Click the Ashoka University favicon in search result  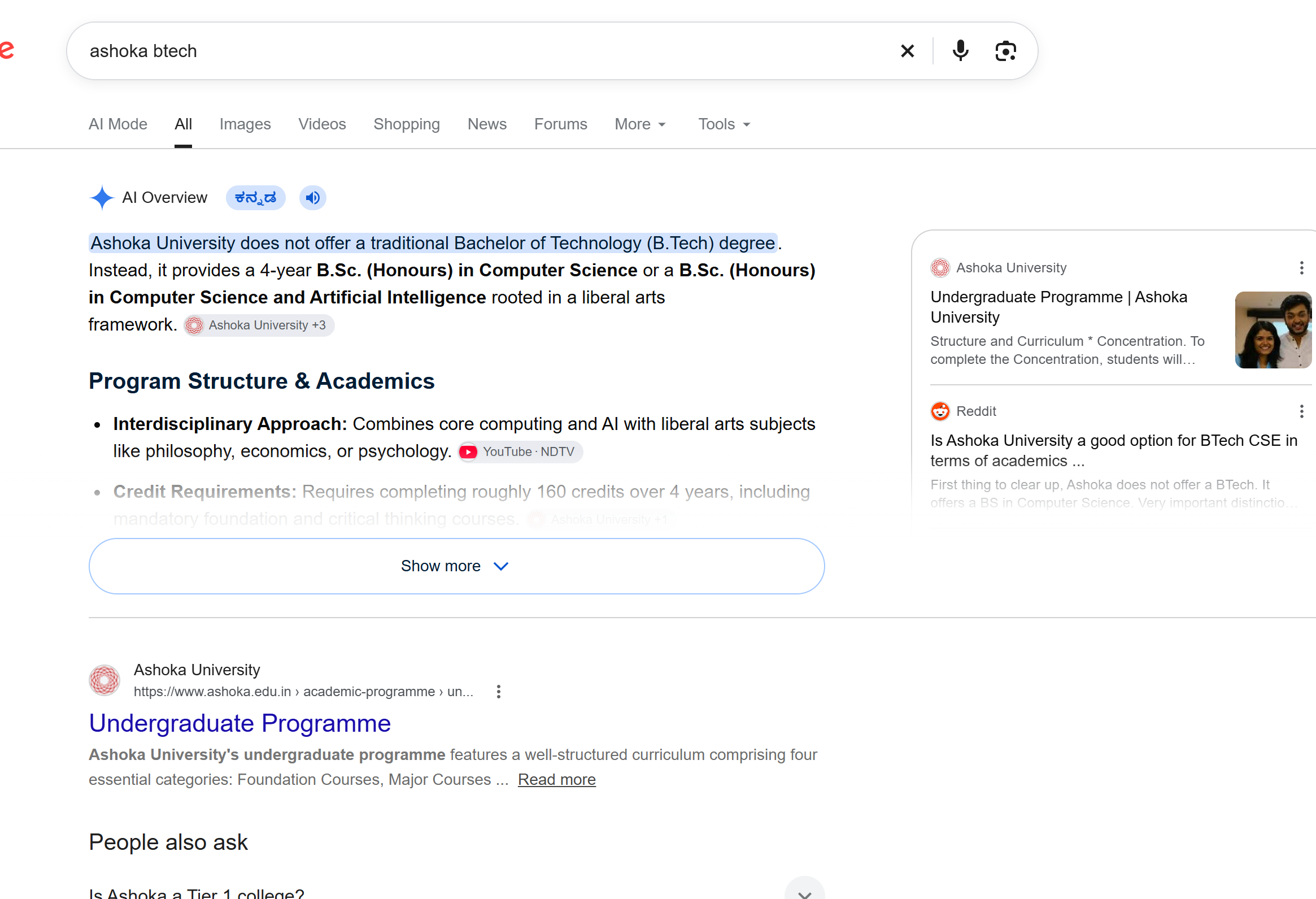(104, 680)
